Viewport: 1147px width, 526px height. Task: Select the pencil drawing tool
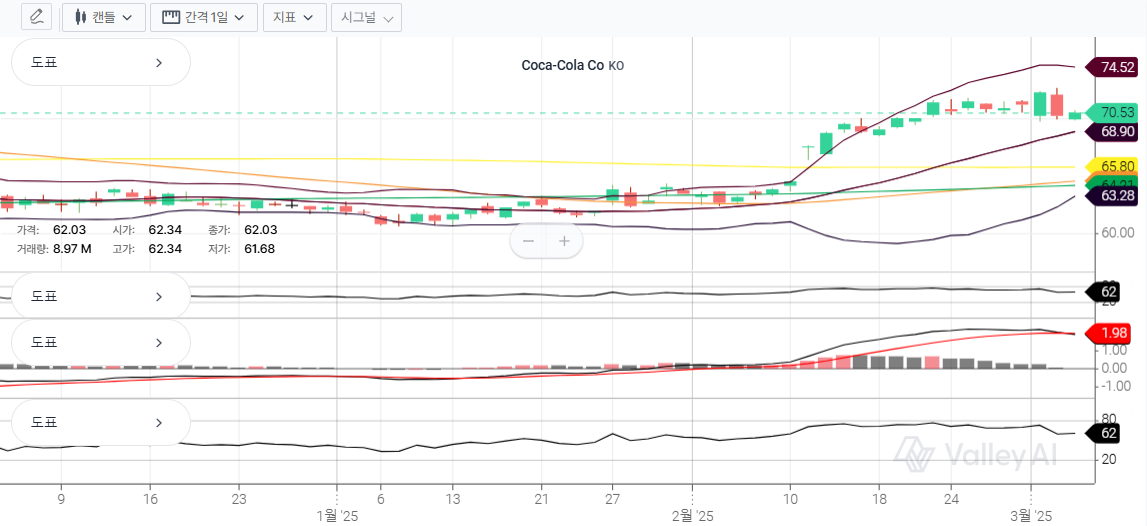coord(36,17)
